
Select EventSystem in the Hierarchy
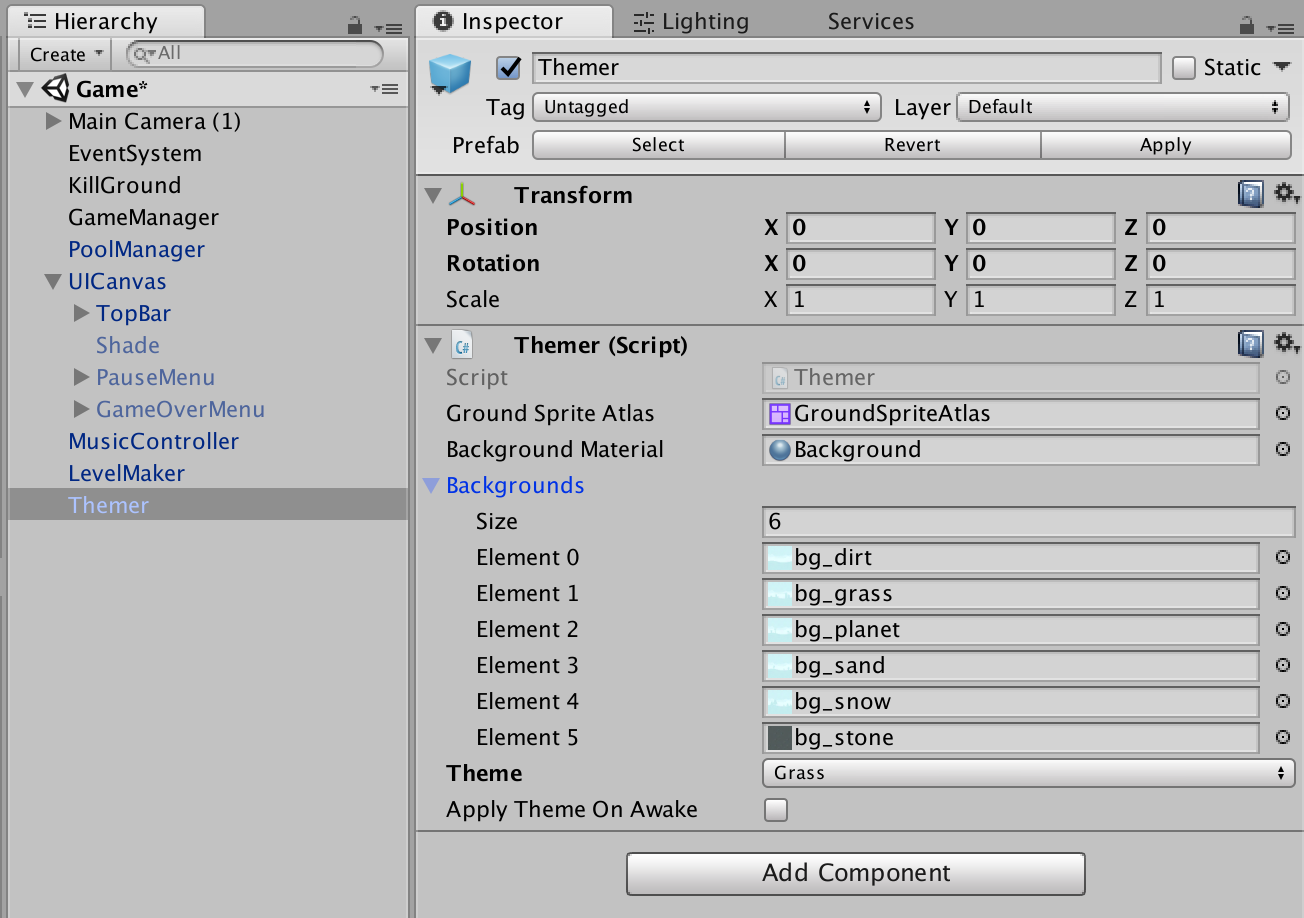tap(135, 154)
